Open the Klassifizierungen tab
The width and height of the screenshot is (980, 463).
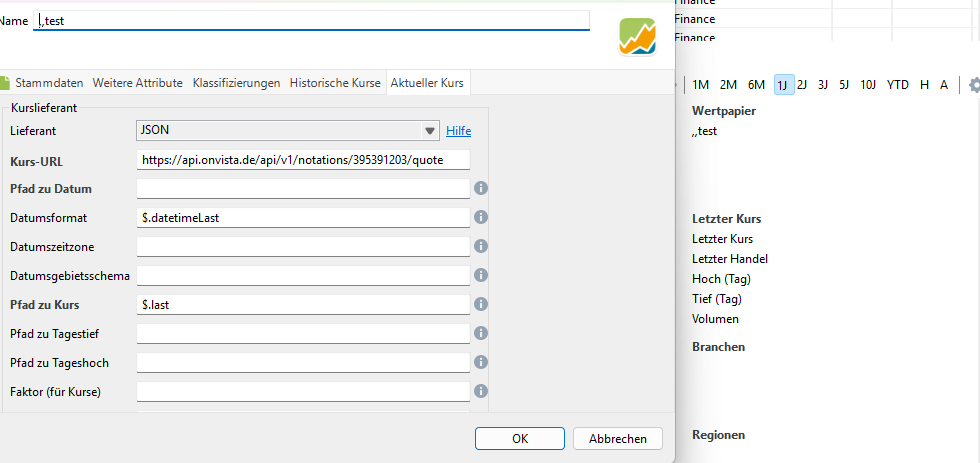coord(236,82)
